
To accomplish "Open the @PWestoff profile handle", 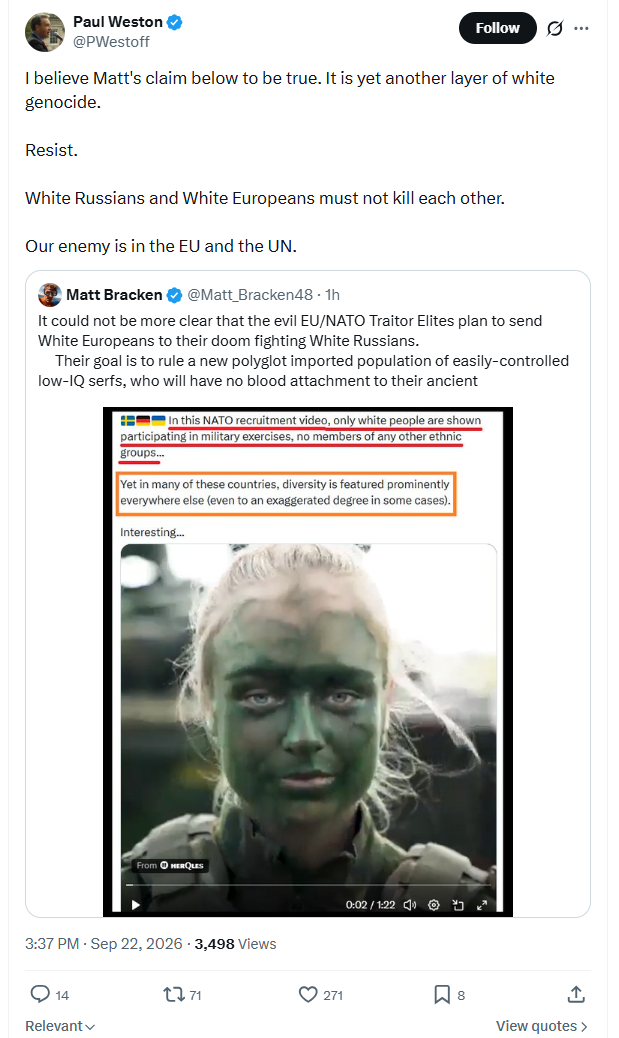I will click(x=111, y=42).
